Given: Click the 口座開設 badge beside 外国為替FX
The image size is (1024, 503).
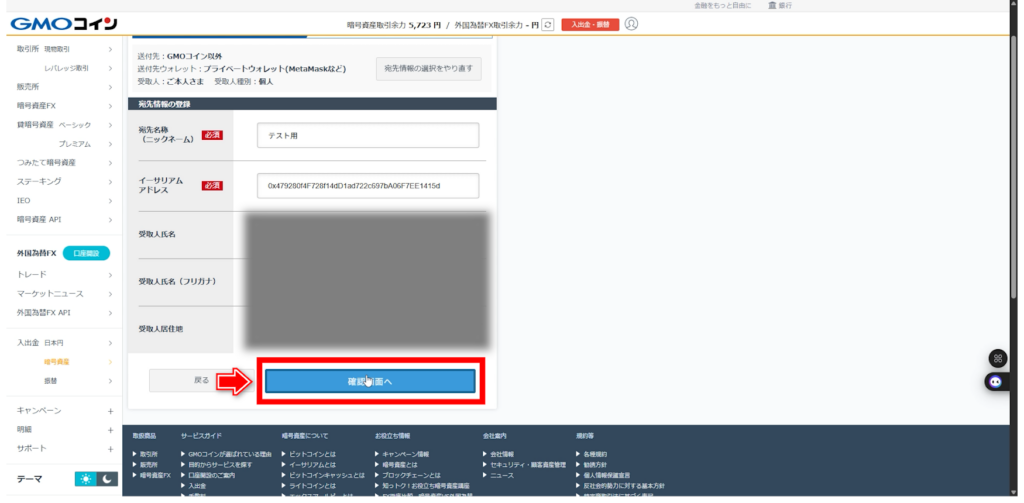Looking at the screenshot, I should pos(85,254).
